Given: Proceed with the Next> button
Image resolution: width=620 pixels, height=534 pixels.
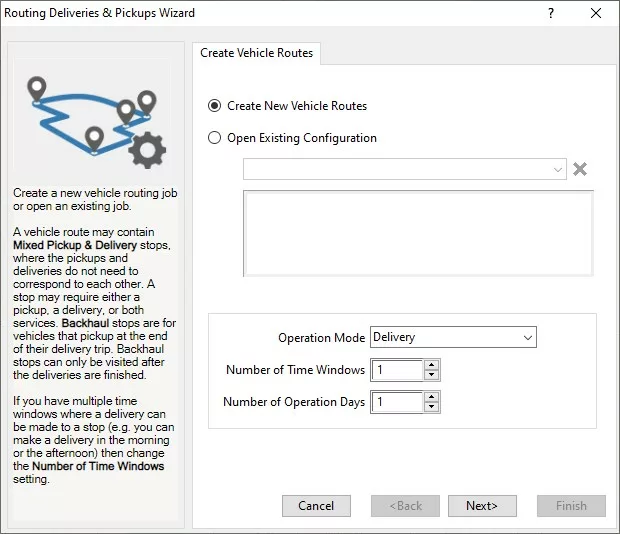Looking at the screenshot, I should [482, 506].
